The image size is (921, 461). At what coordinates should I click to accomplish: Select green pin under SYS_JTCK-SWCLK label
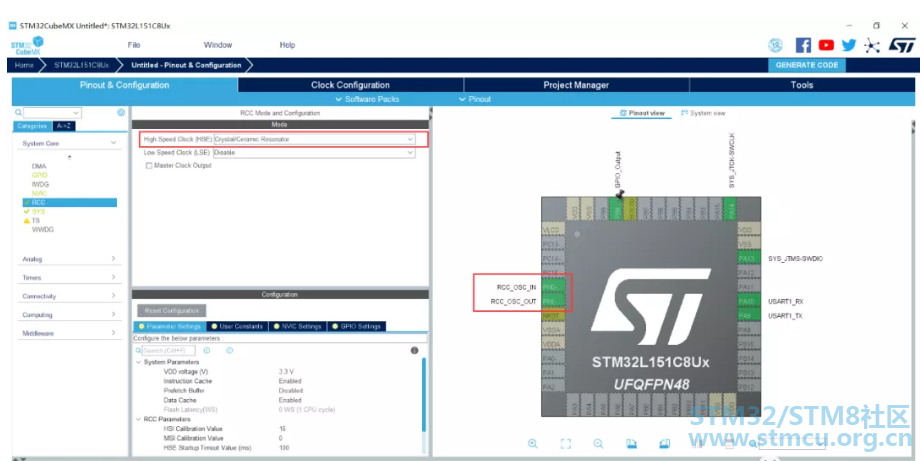pos(730,208)
